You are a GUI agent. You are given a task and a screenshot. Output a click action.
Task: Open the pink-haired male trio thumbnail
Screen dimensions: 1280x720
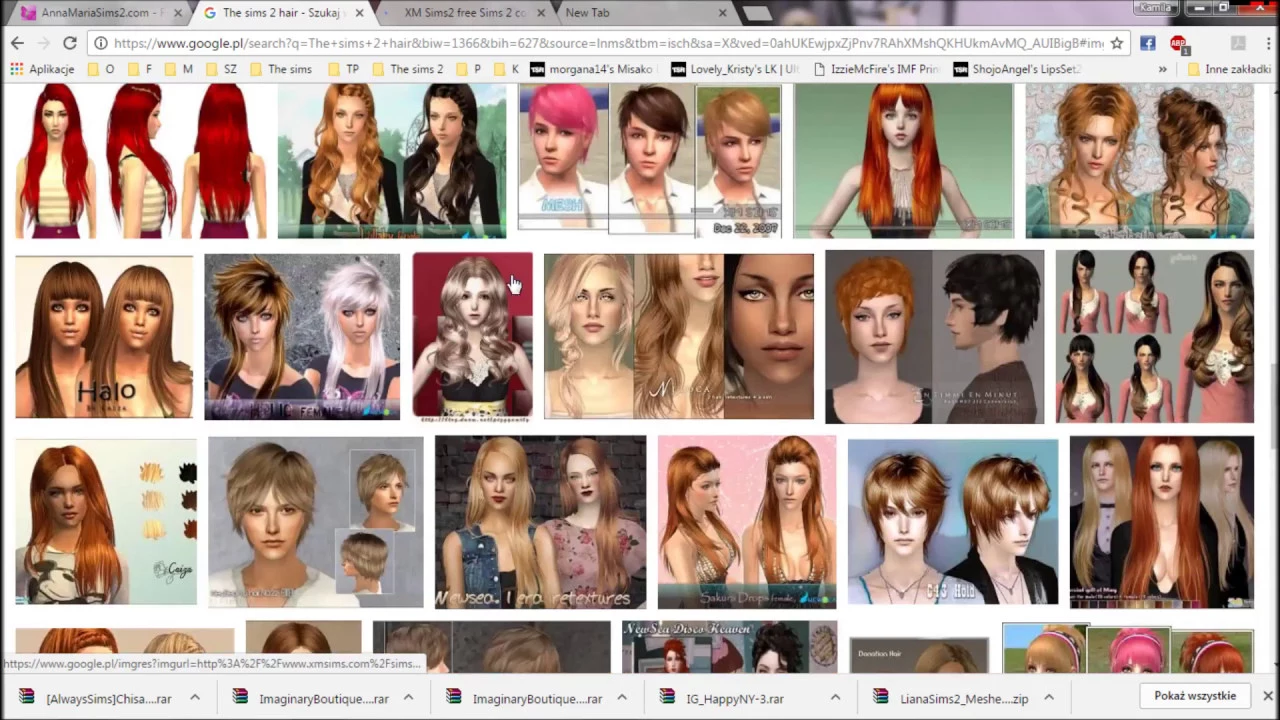pyautogui.click(x=650, y=161)
